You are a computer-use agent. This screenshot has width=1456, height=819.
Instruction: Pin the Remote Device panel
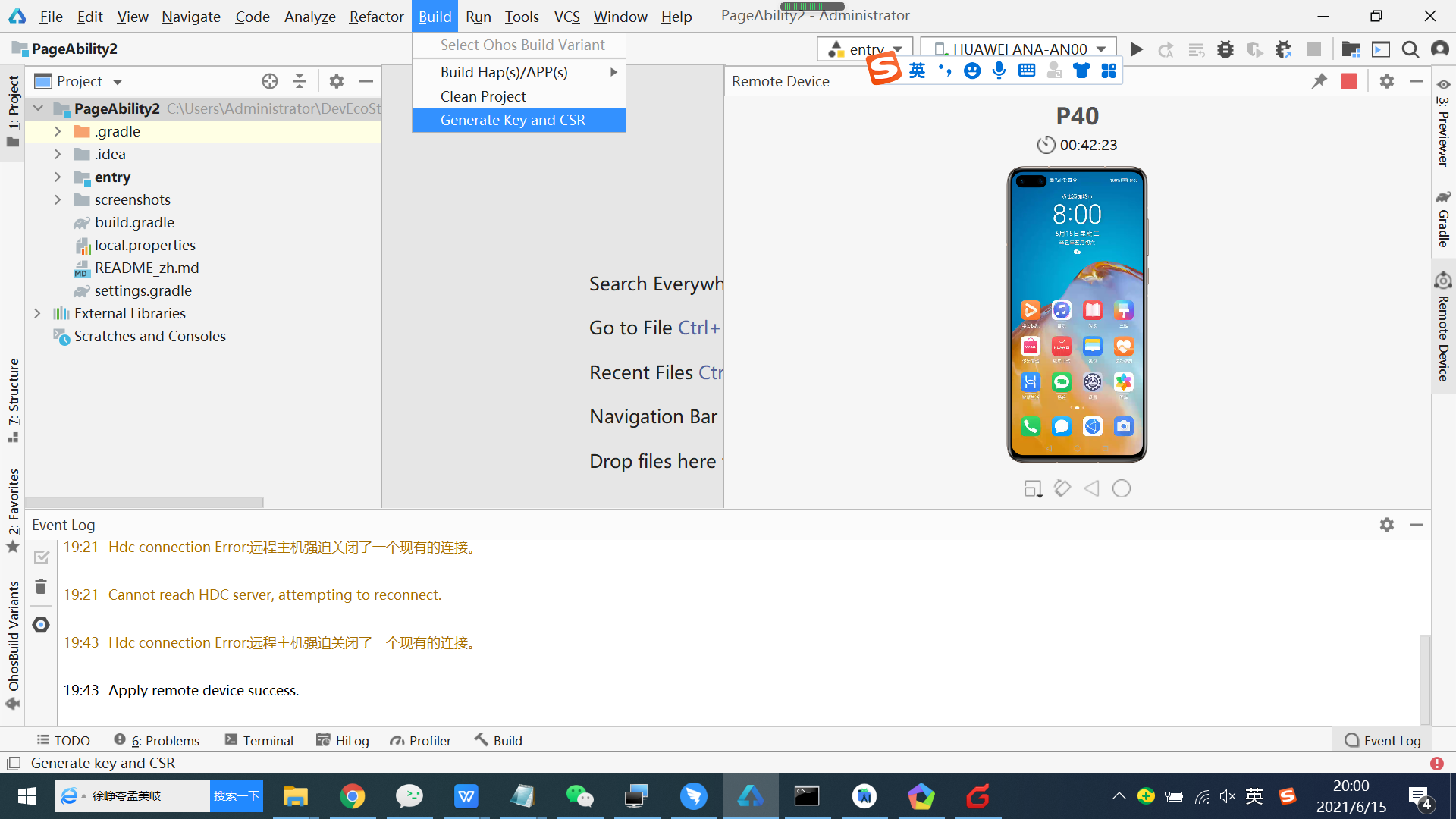[x=1319, y=81]
